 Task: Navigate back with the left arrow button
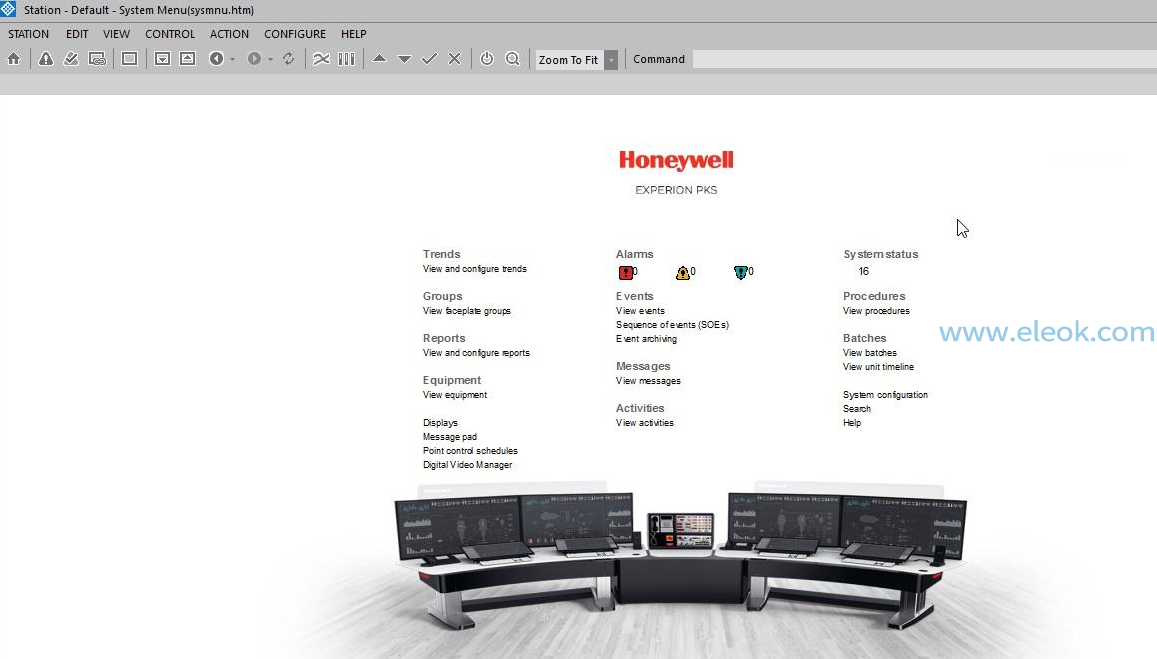tap(216, 59)
